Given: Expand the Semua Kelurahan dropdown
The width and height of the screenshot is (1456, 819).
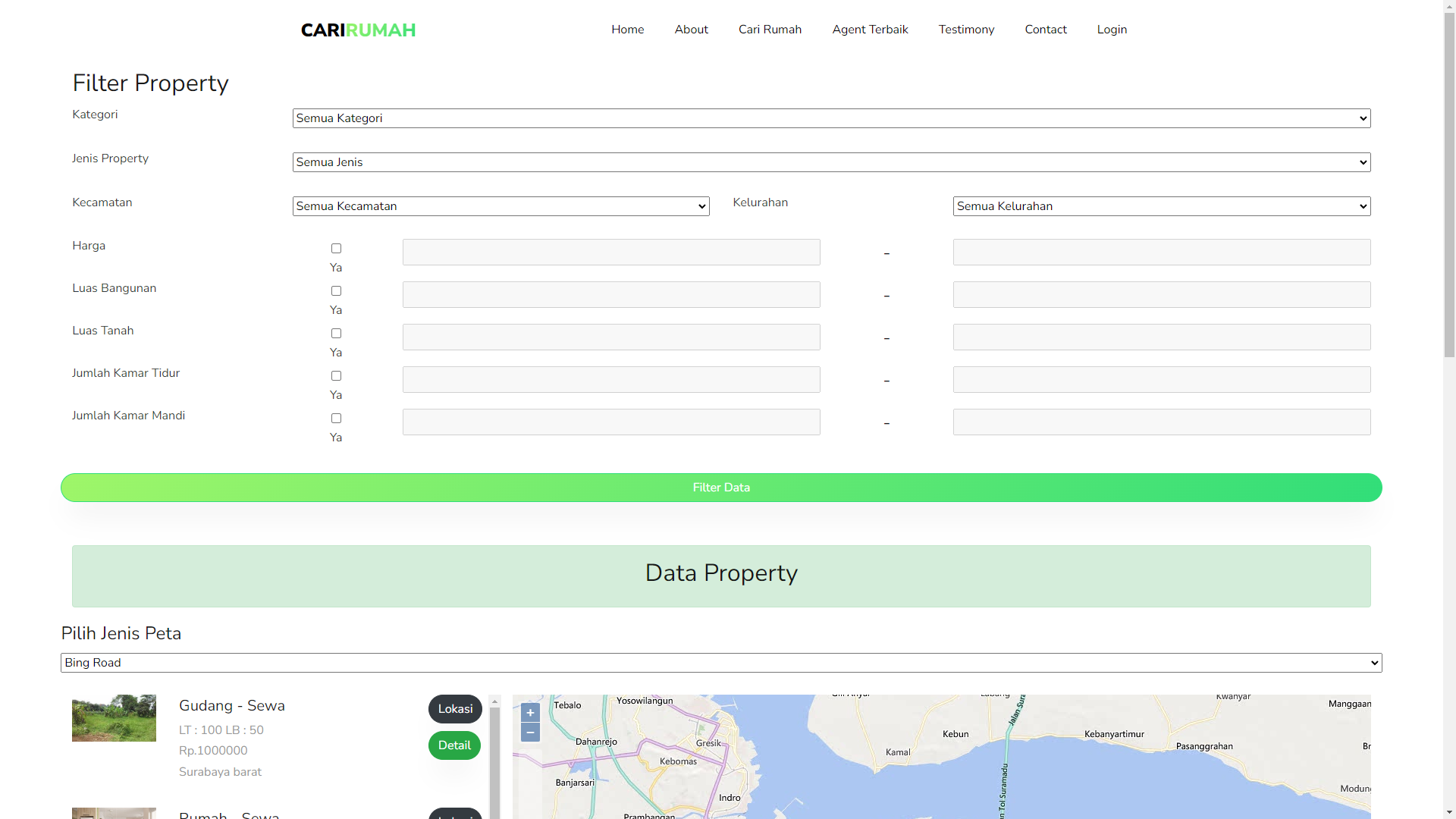Looking at the screenshot, I should click(1161, 206).
